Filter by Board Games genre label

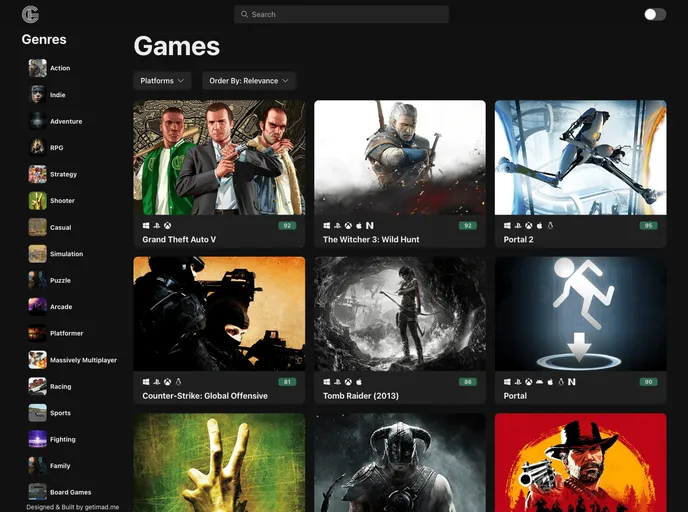[x=71, y=492]
